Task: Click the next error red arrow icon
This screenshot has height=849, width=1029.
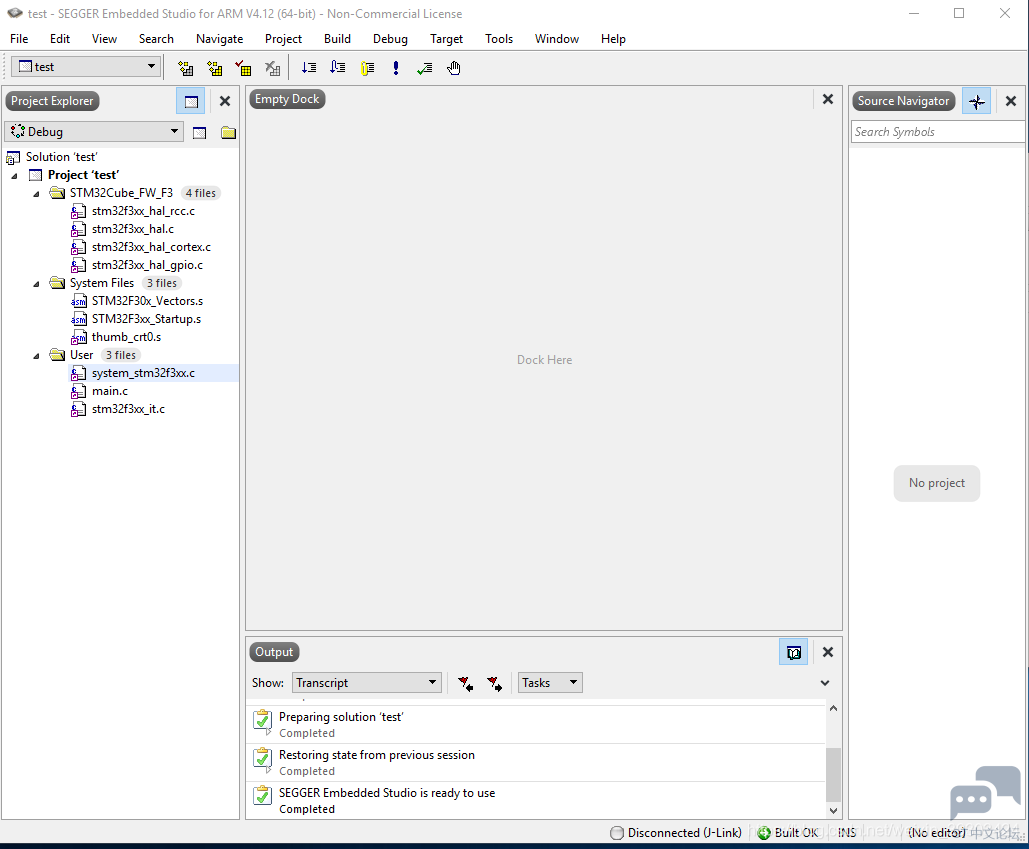Action: pos(494,684)
